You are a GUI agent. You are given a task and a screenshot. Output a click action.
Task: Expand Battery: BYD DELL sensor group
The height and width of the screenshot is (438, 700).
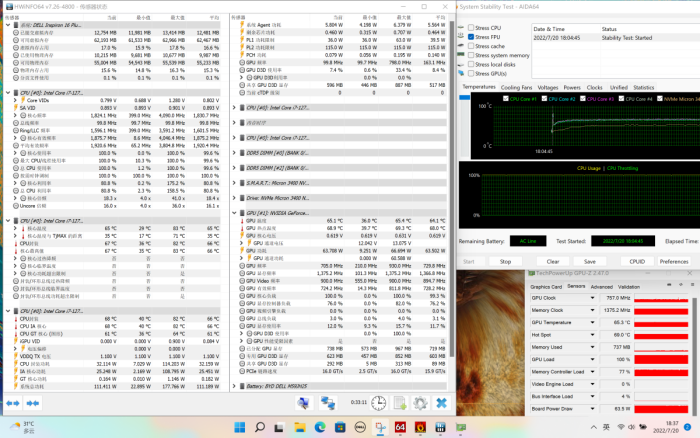point(234,386)
